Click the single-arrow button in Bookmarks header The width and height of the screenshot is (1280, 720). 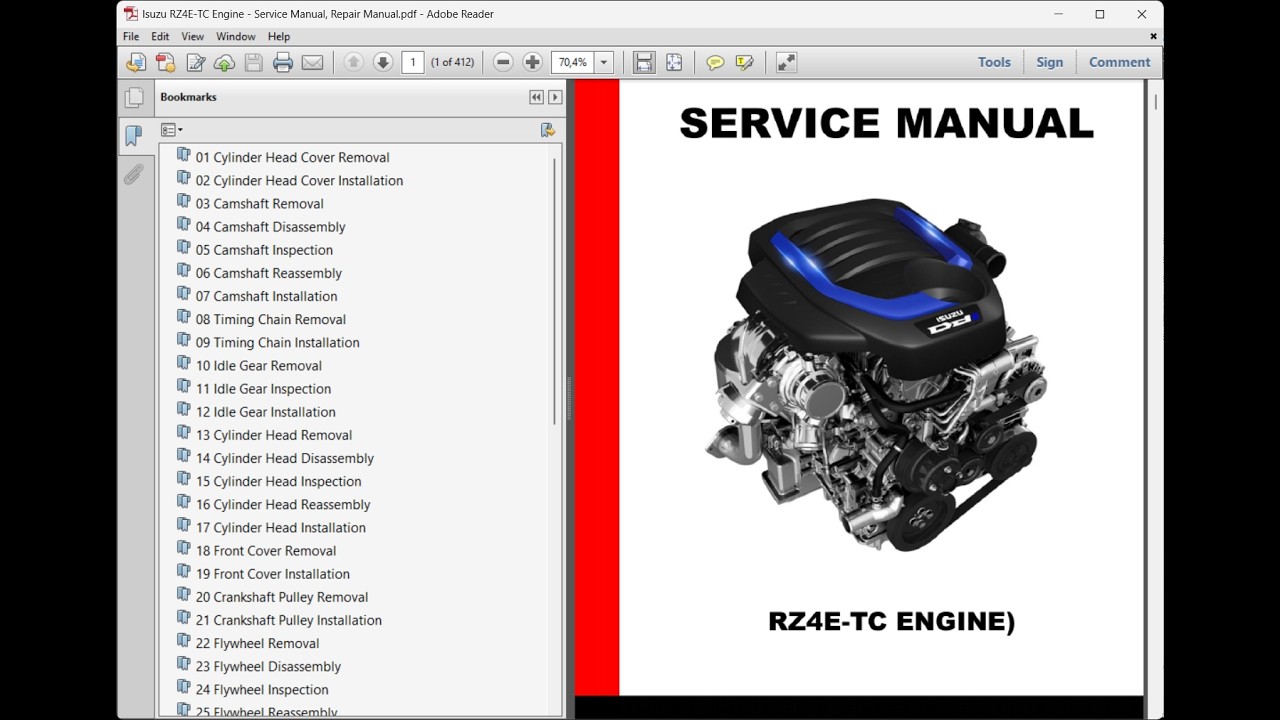[555, 97]
